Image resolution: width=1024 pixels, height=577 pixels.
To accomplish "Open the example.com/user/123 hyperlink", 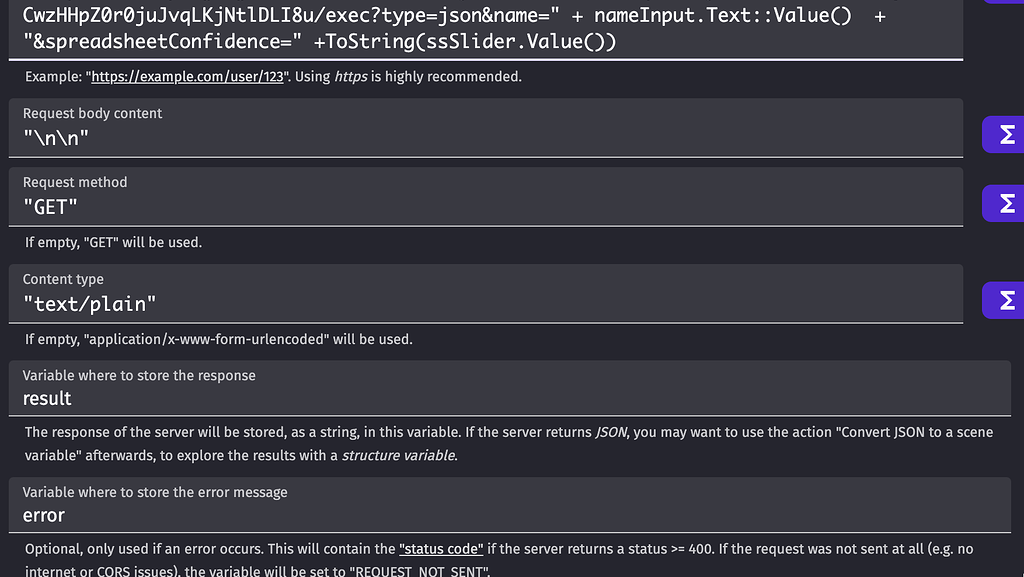I will pyautogui.click(x=186, y=76).
